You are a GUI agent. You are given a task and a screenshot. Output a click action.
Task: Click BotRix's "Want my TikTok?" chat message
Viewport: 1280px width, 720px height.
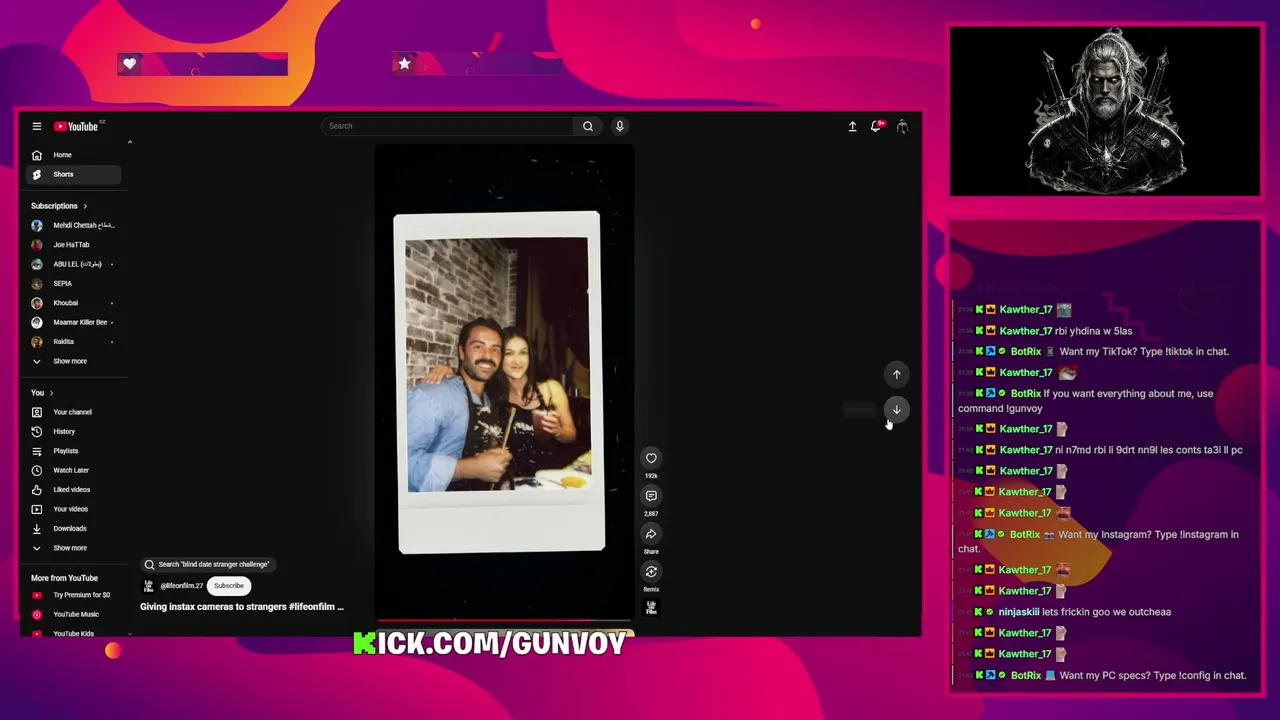(x=1144, y=352)
